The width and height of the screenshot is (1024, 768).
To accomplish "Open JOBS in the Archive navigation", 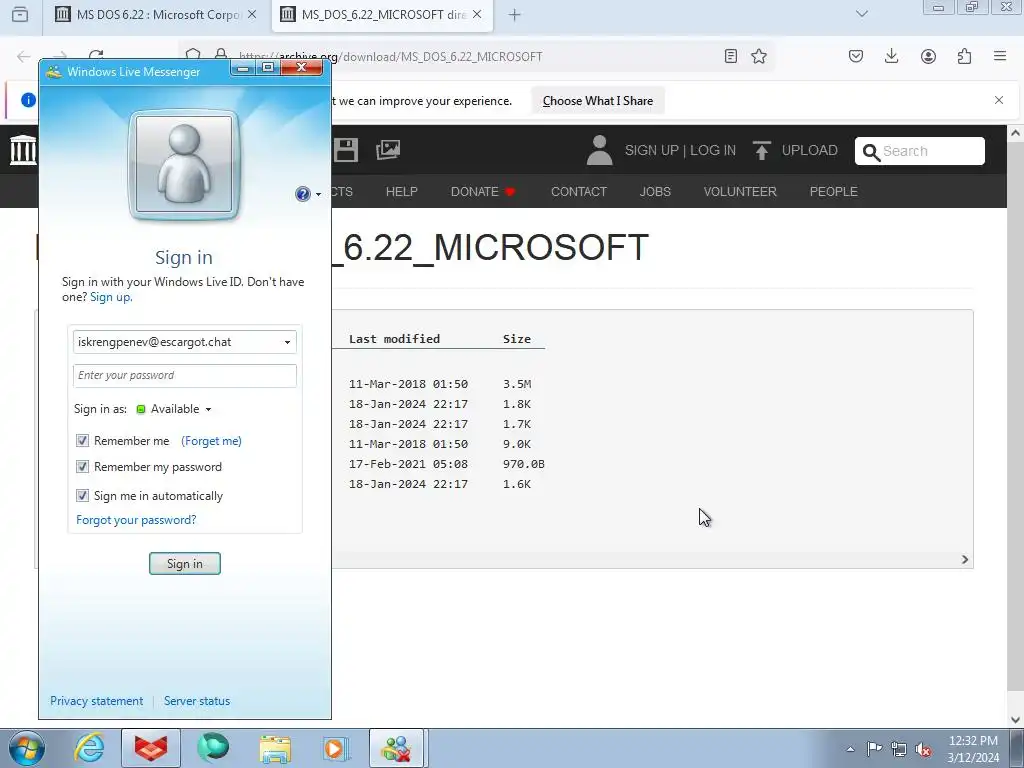I will [x=655, y=191].
